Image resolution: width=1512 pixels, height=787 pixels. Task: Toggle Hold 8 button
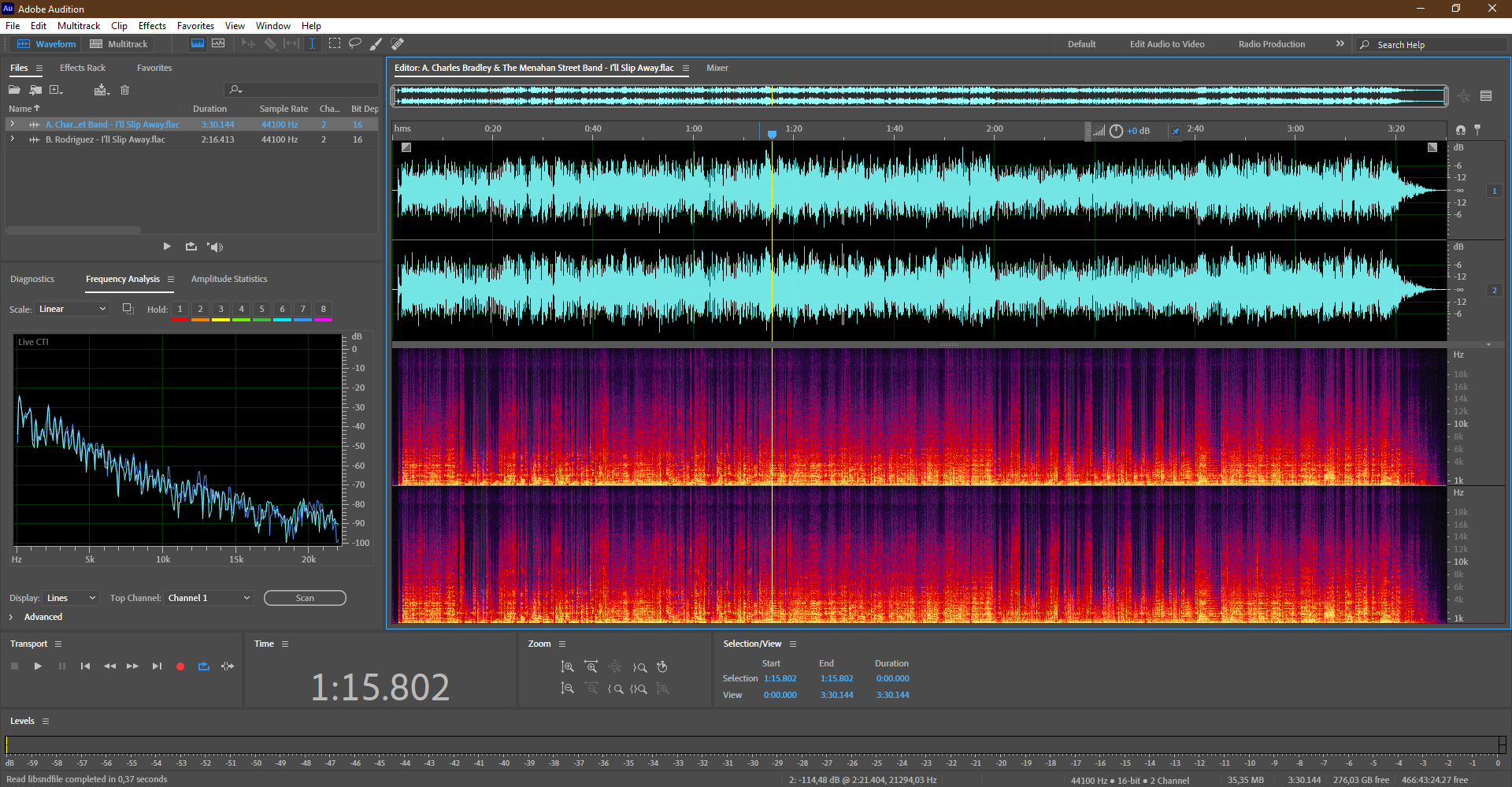pos(323,310)
